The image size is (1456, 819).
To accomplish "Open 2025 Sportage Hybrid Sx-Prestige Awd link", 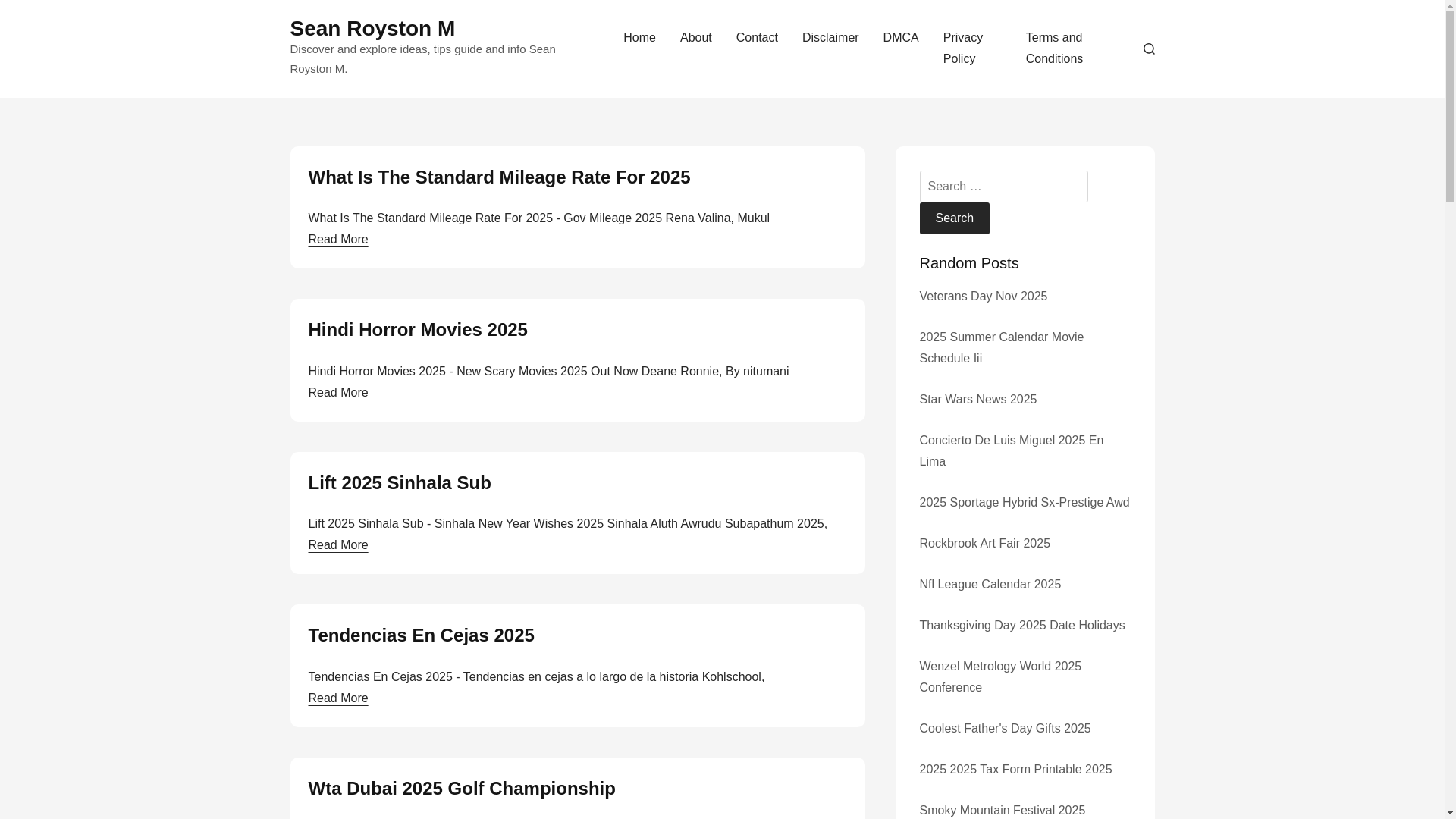I will 1024,503.
